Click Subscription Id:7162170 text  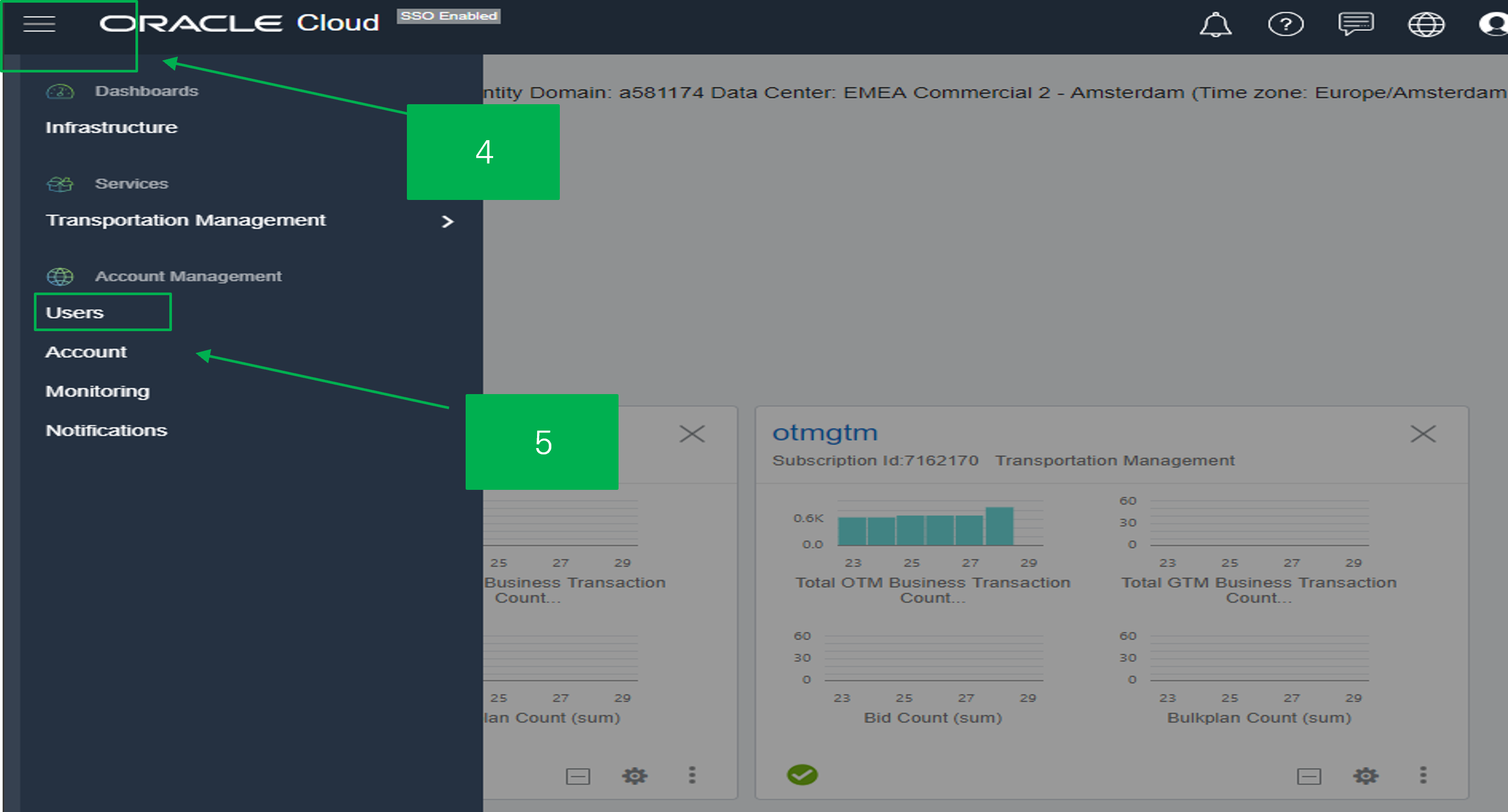(875, 461)
